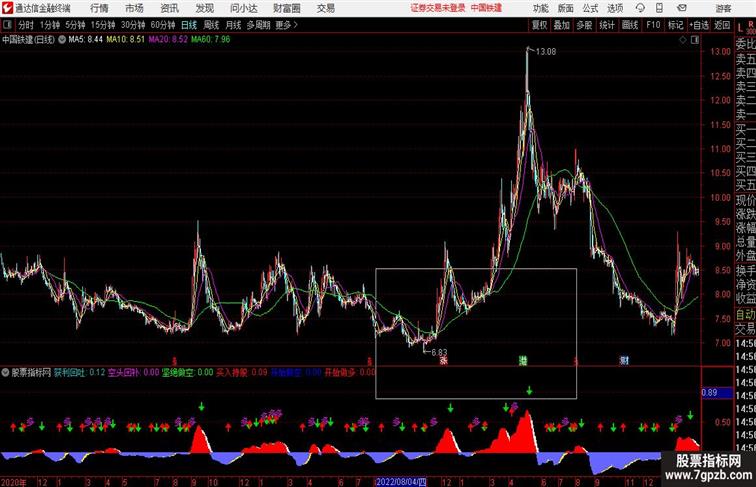
Task: Switch to 15分钟 period
Action: 103,25
